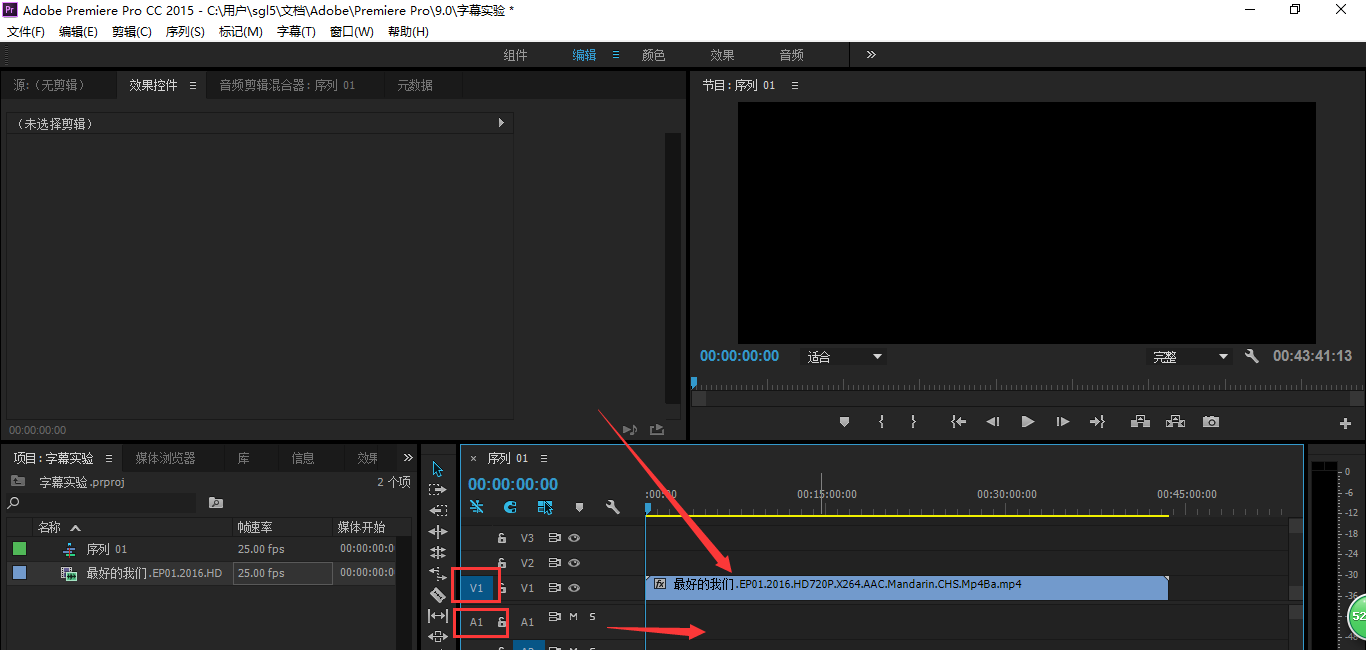Open the Program monitor button editor plus
The width and height of the screenshot is (1366, 650).
pyautogui.click(x=1345, y=423)
